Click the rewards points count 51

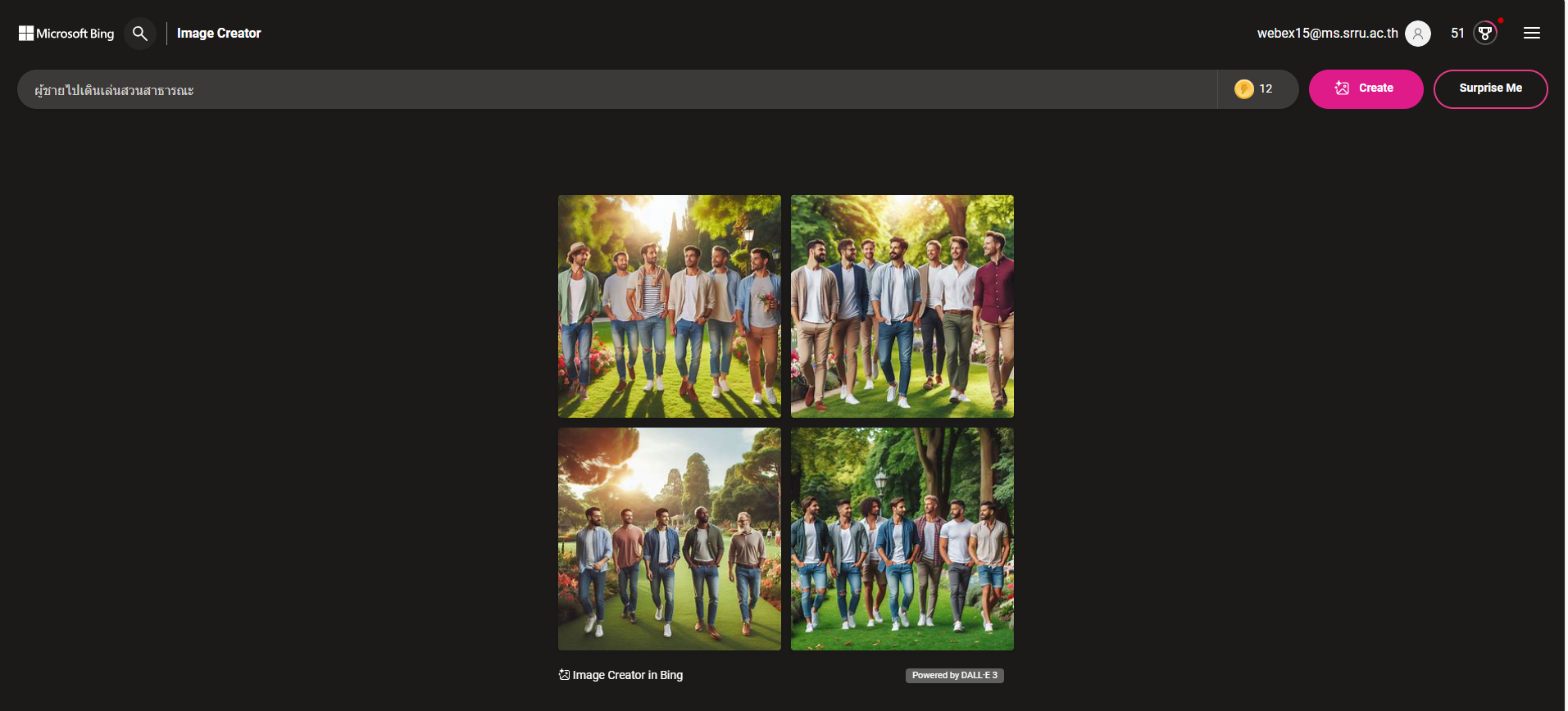pyautogui.click(x=1457, y=34)
